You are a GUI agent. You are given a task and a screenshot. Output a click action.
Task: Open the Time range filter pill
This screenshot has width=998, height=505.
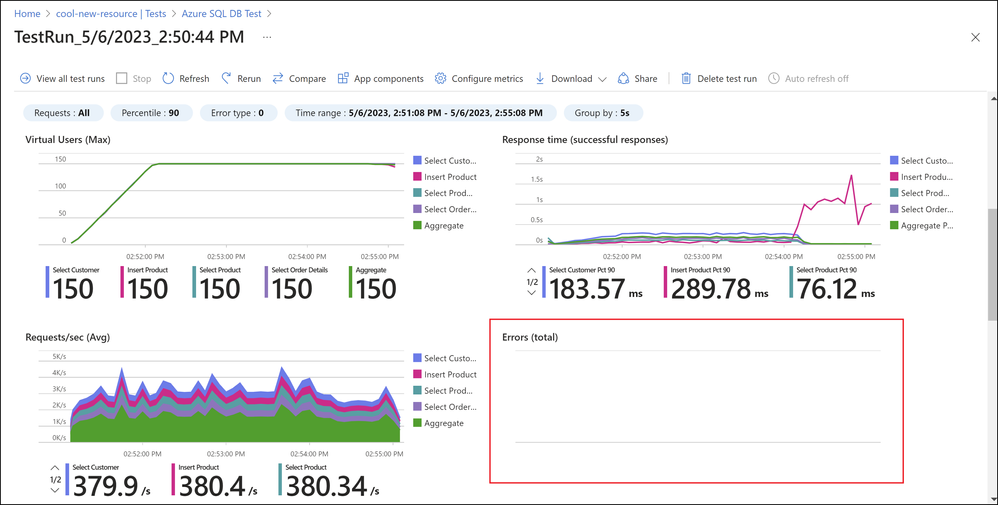click(x=421, y=113)
